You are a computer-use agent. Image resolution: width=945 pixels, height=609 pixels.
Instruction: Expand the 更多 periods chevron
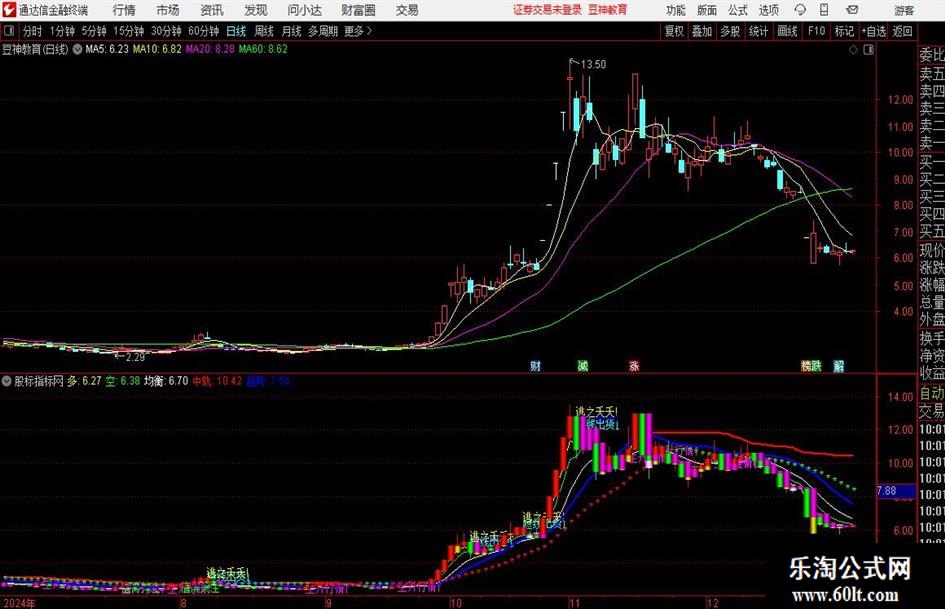[359, 31]
